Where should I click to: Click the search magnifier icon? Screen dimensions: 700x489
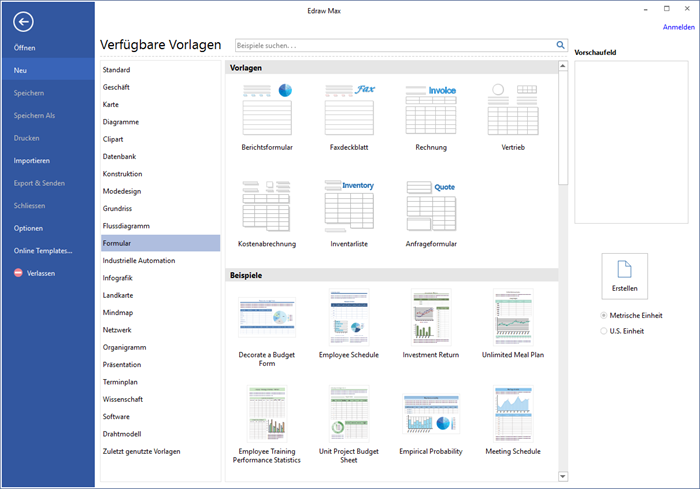560,45
